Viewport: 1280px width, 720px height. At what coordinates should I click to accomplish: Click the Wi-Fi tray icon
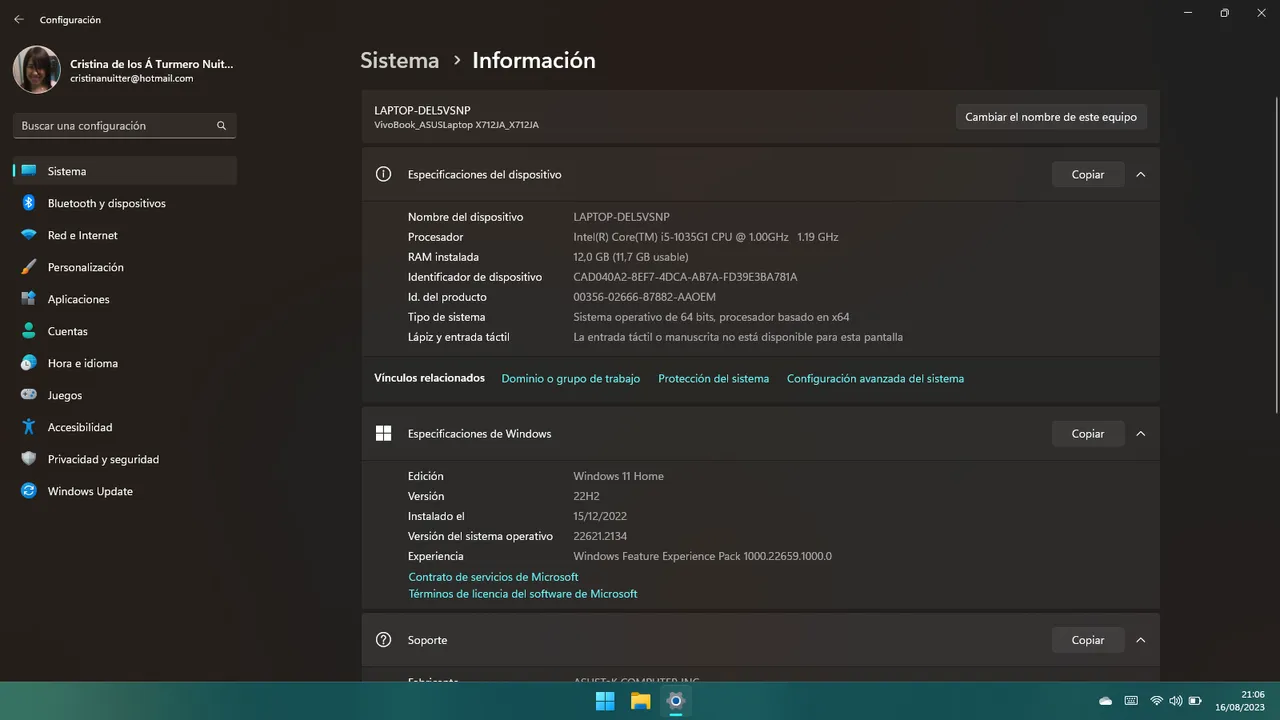(1157, 701)
